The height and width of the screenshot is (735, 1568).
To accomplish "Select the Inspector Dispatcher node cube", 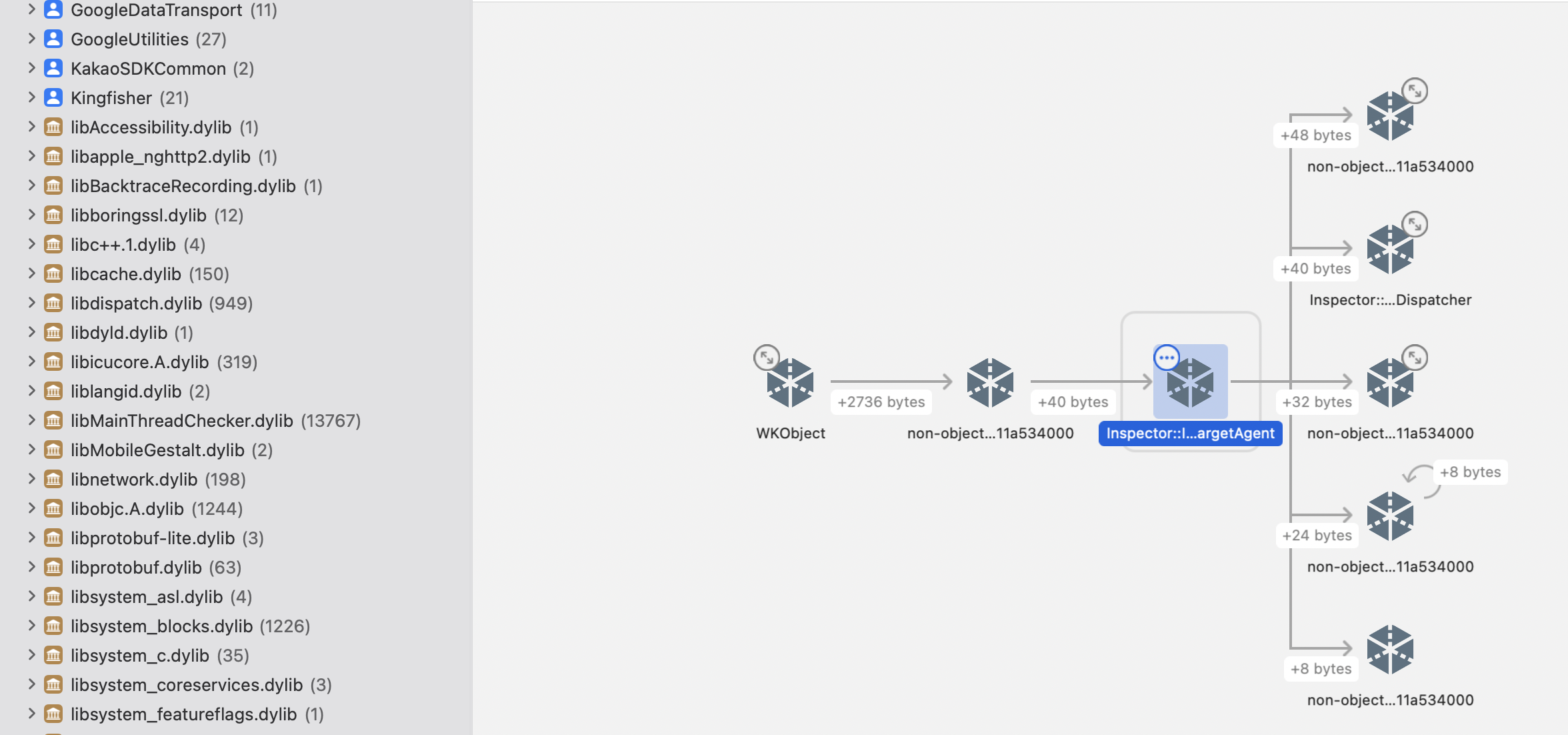I will (x=1390, y=250).
